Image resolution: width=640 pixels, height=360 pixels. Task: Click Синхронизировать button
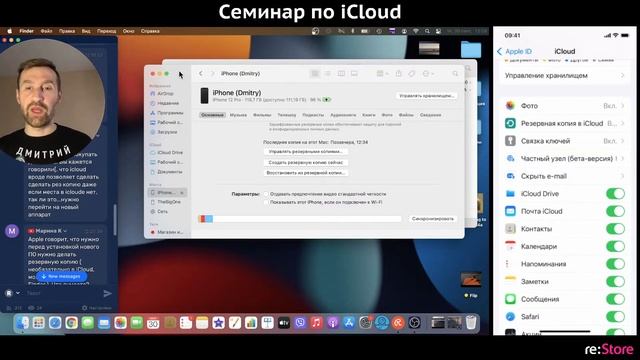pos(433,219)
